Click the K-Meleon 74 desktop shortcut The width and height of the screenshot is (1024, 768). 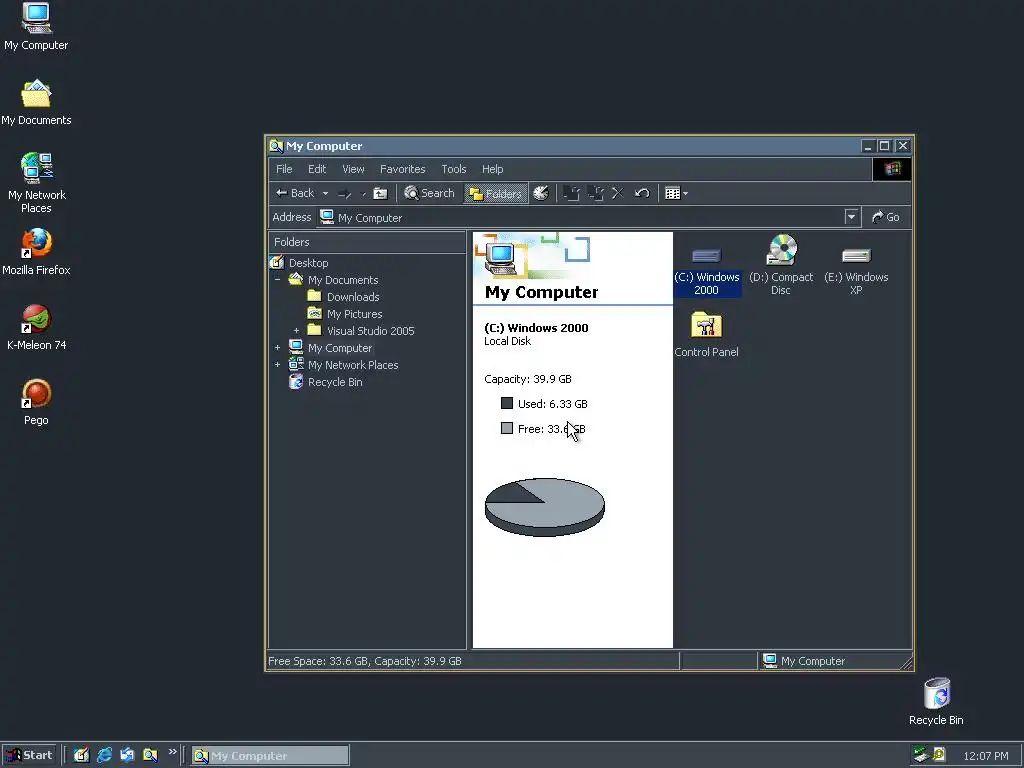[x=36, y=327]
